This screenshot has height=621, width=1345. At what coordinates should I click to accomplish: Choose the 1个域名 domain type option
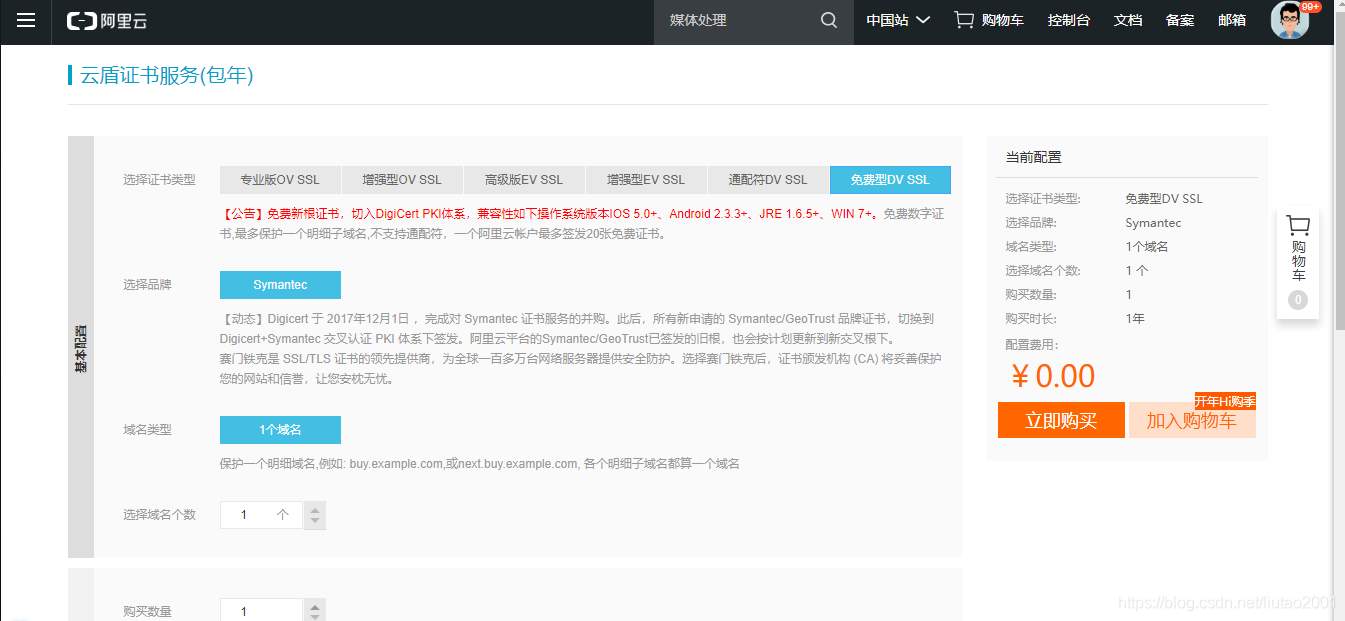click(280, 430)
